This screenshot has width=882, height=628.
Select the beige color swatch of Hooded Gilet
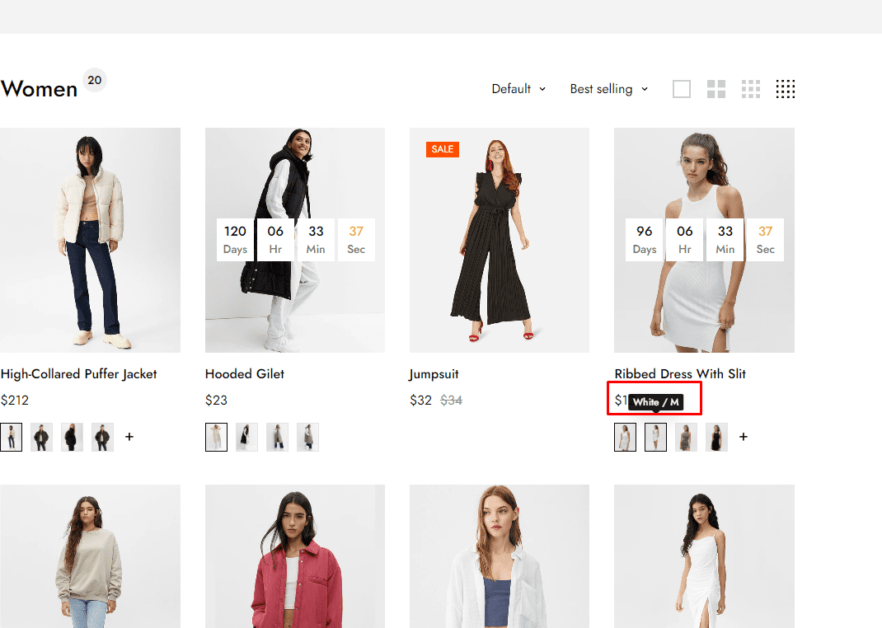coord(215,437)
